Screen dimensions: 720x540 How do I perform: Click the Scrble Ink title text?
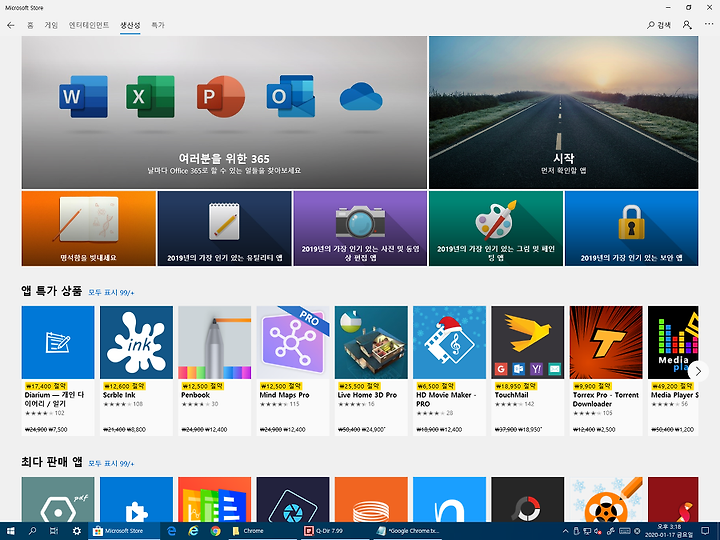(x=119, y=395)
